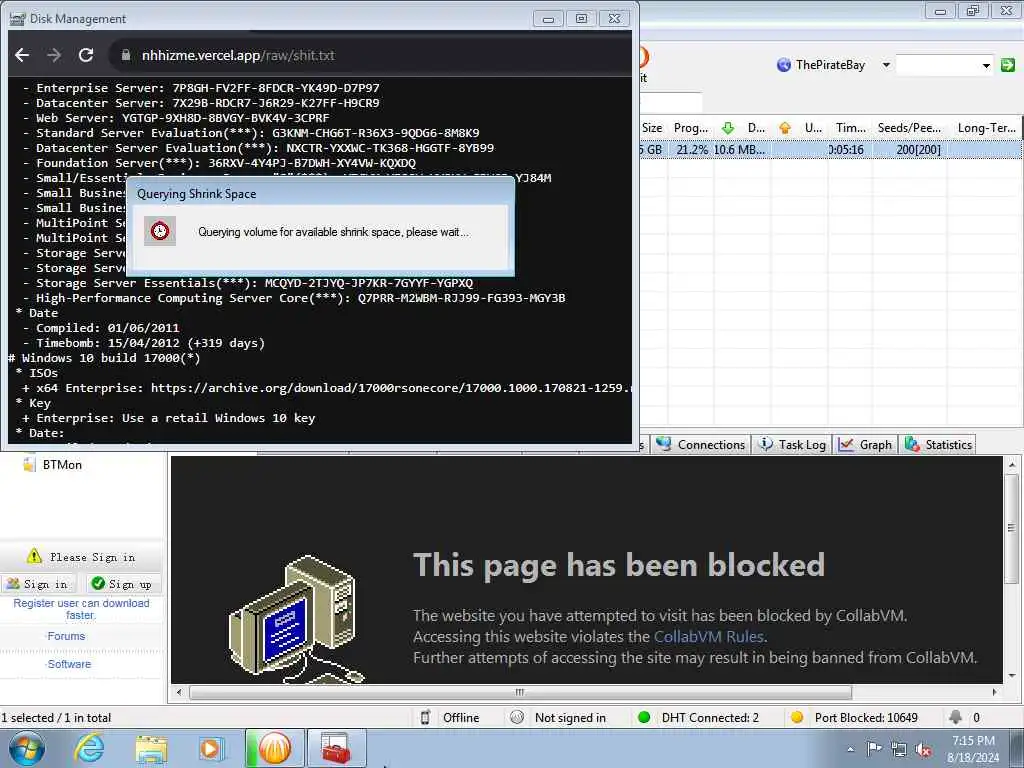Click the browser forward arrow
The image size is (1024, 768).
click(54, 56)
